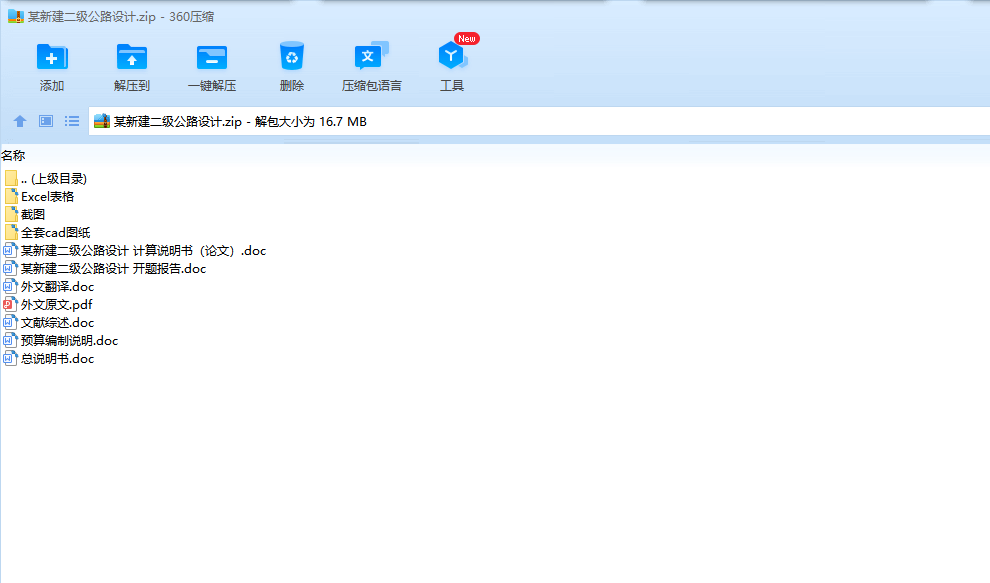Select the file 外文原文.pdf

coord(57,304)
